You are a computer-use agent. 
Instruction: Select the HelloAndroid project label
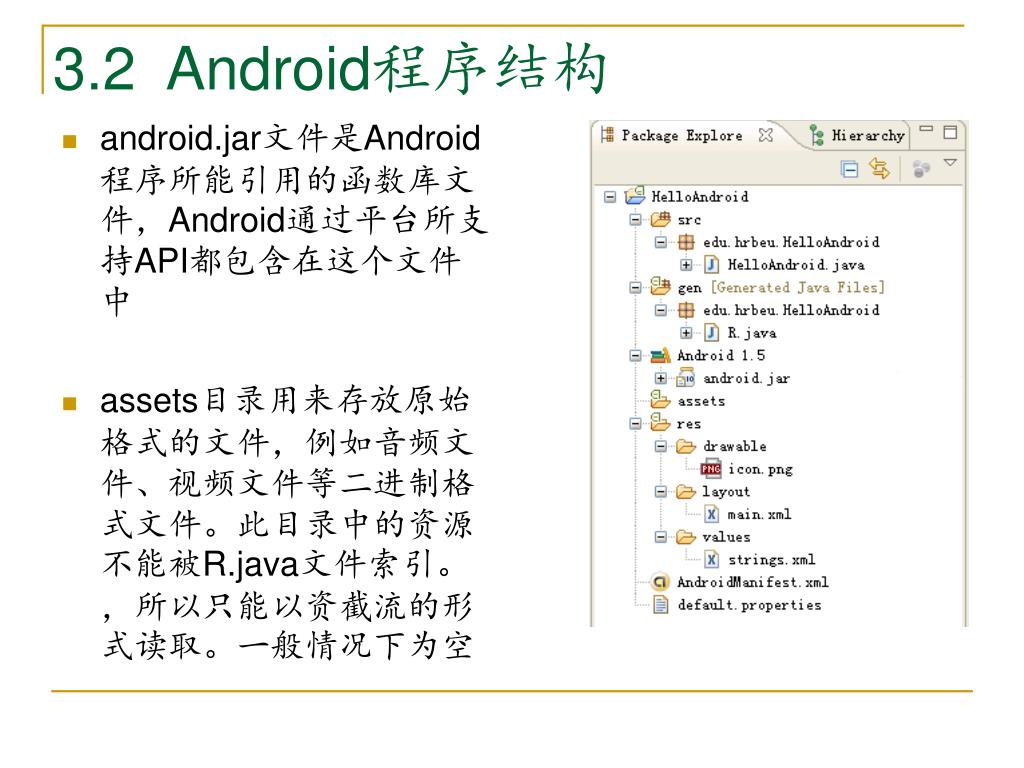(x=699, y=197)
